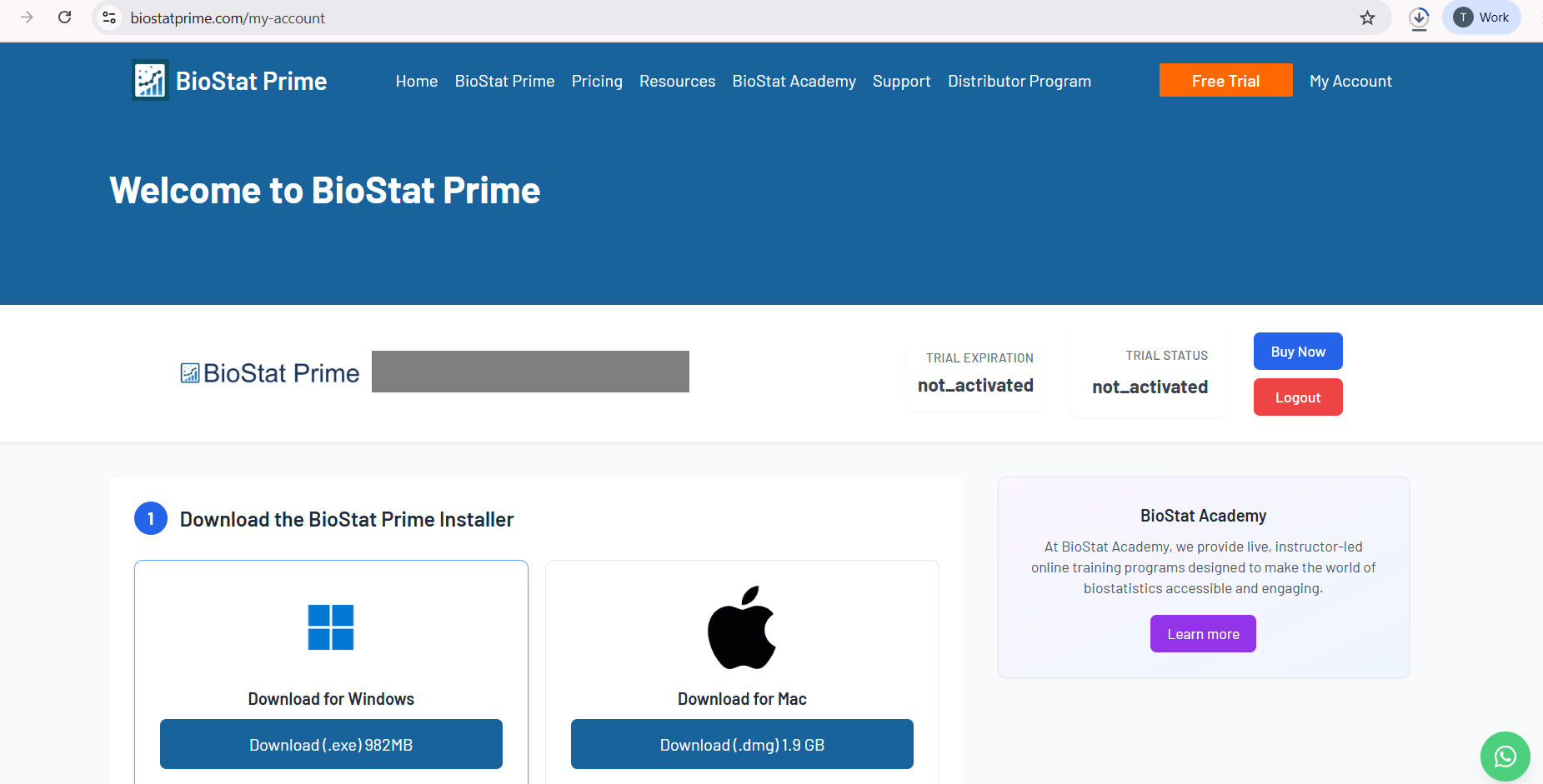
Task: Reload the page with the refresh icon
Action: [64, 17]
